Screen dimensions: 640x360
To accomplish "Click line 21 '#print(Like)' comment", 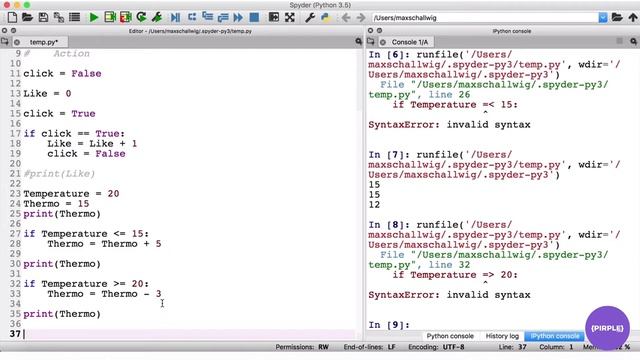I will pos(59,174).
